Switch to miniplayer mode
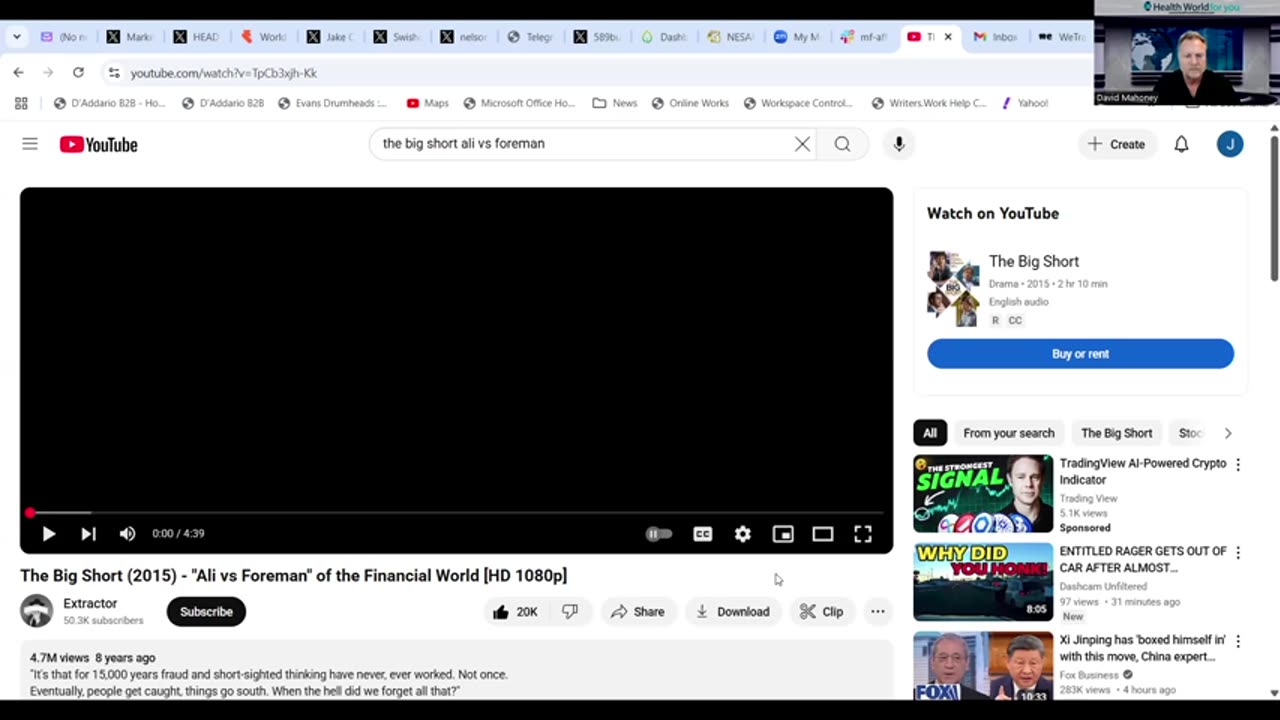1280x720 pixels. [783, 534]
